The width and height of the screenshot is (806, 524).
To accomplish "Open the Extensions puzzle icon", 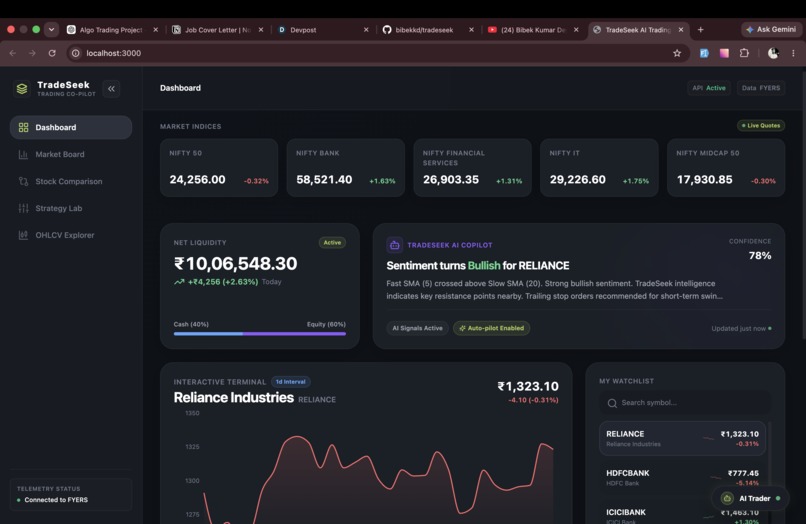I will (x=744, y=53).
